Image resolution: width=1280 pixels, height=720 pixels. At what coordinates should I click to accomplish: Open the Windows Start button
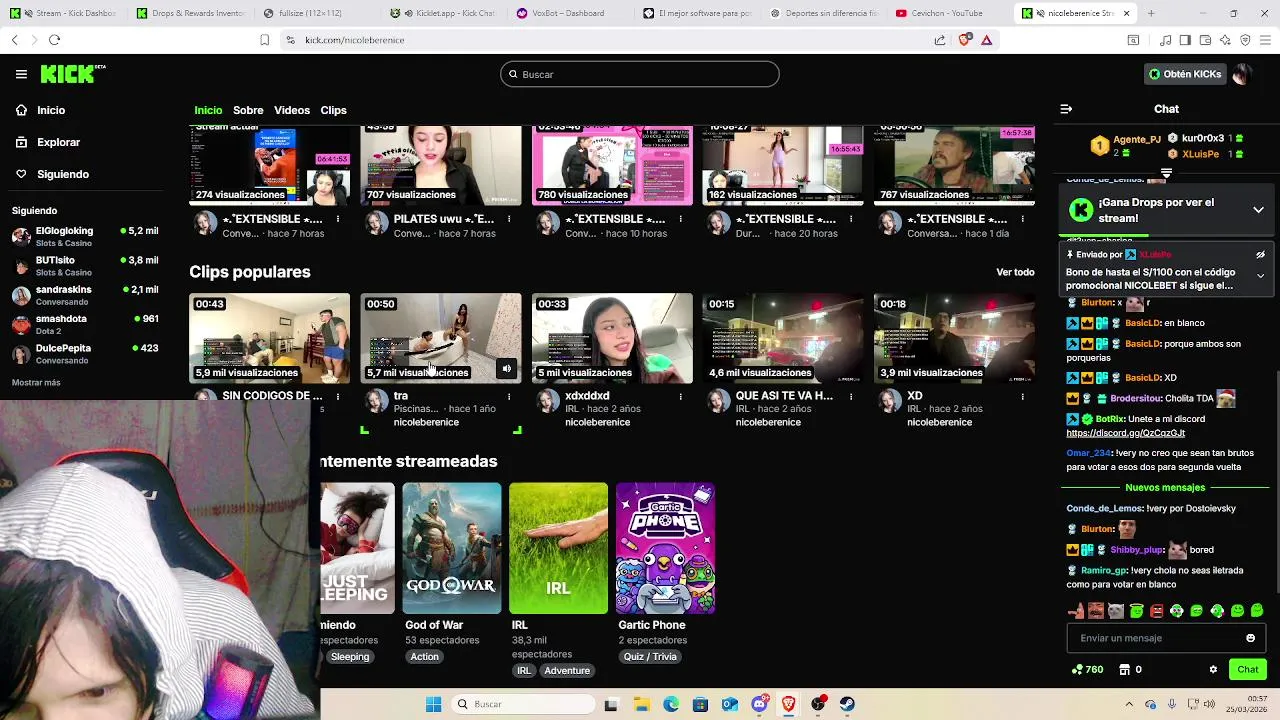tap(433, 704)
